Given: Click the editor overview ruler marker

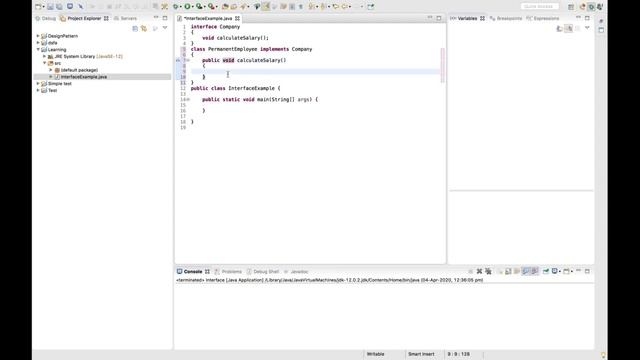Looking at the screenshot, I should (443, 65).
